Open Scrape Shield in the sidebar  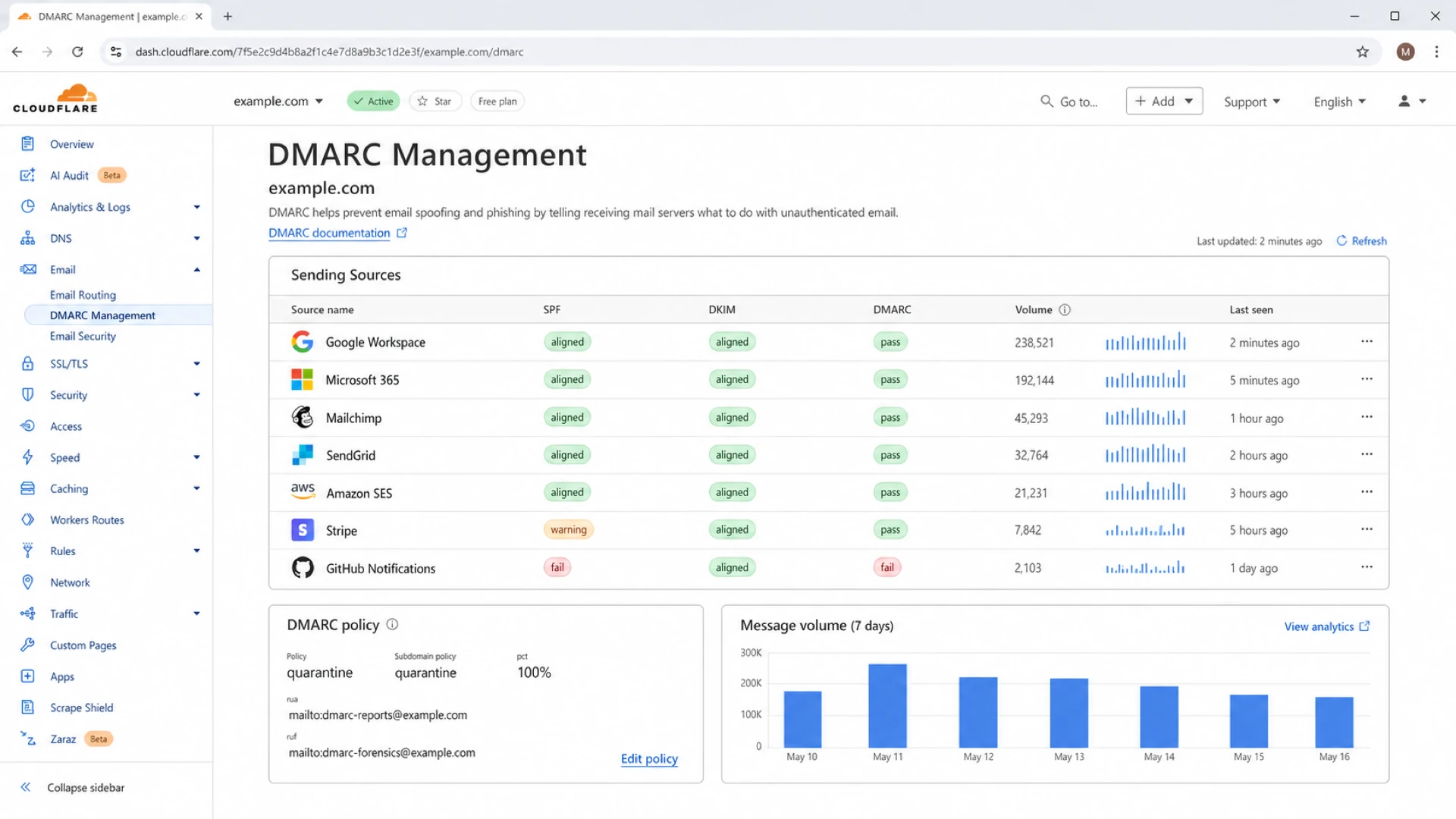click(81, 708)
